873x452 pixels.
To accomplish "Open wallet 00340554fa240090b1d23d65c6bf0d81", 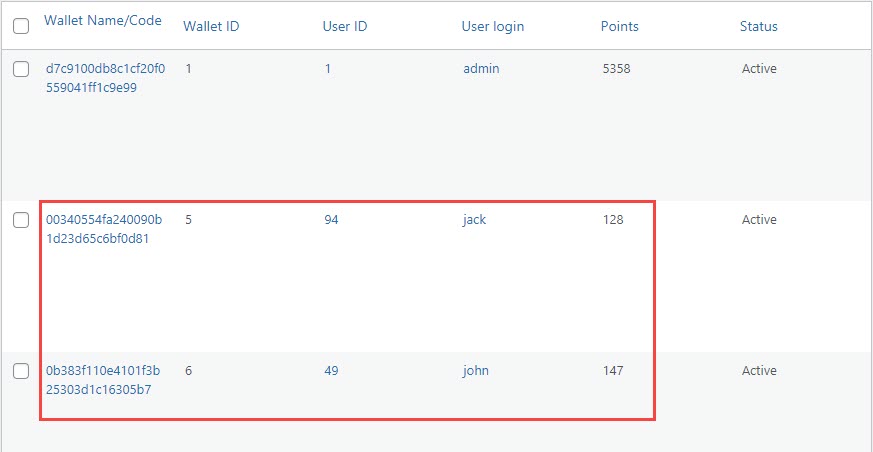I will pos(104,229).
